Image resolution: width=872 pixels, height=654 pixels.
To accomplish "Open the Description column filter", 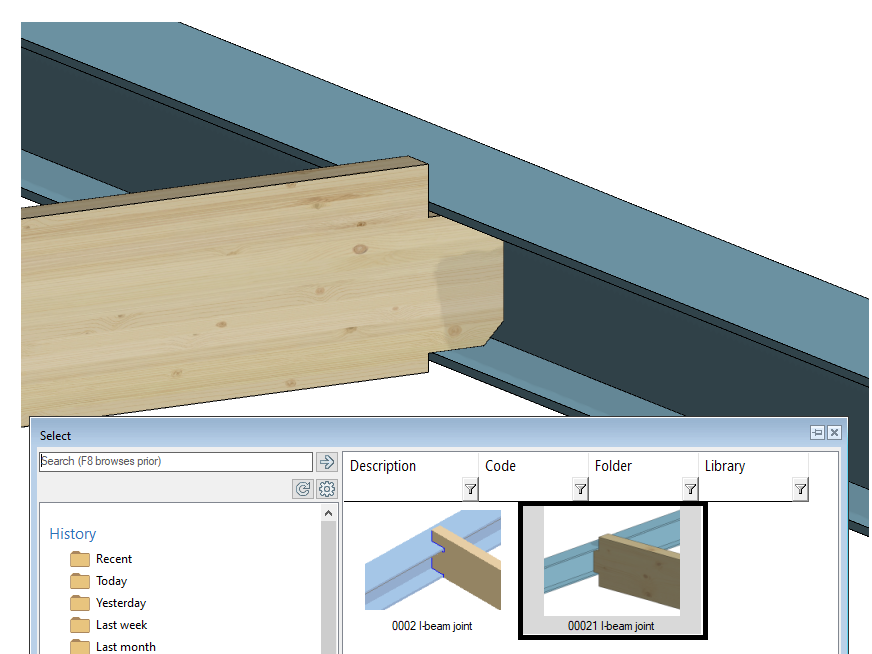I will [x=470, y=489].
